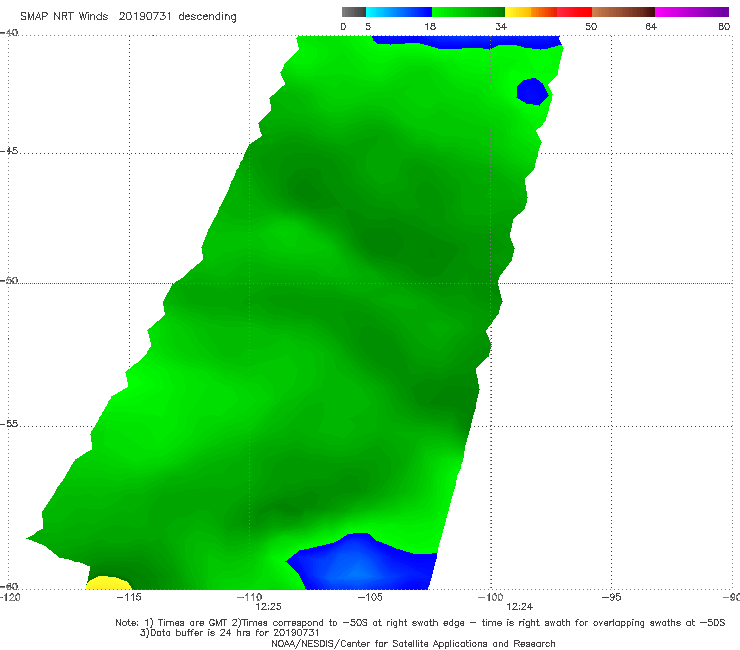Click the note '3)Data buffer is 24 hrs'
This screenshot has width=740, height=650.
tap(230, 633)
